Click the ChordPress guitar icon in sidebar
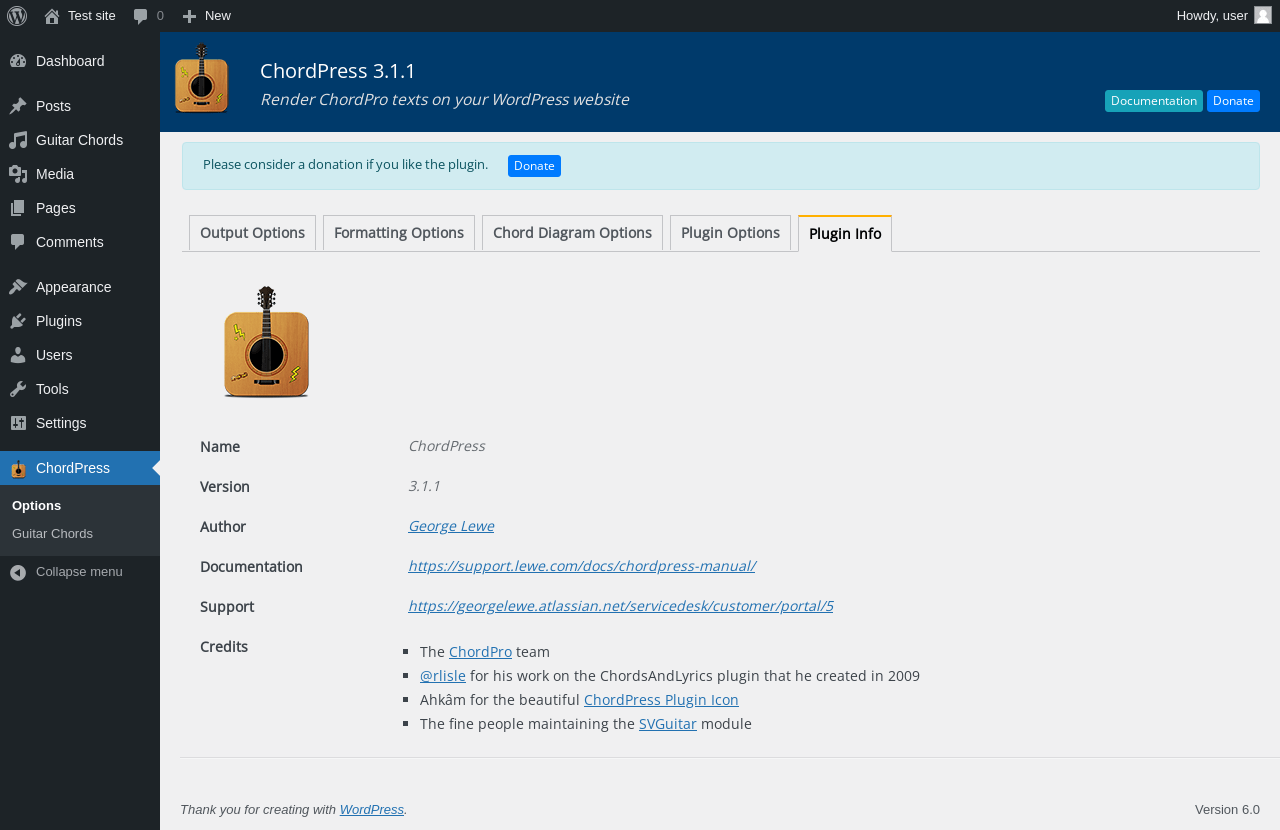Viewport: 1280px width, 830px height. [18, 468]
